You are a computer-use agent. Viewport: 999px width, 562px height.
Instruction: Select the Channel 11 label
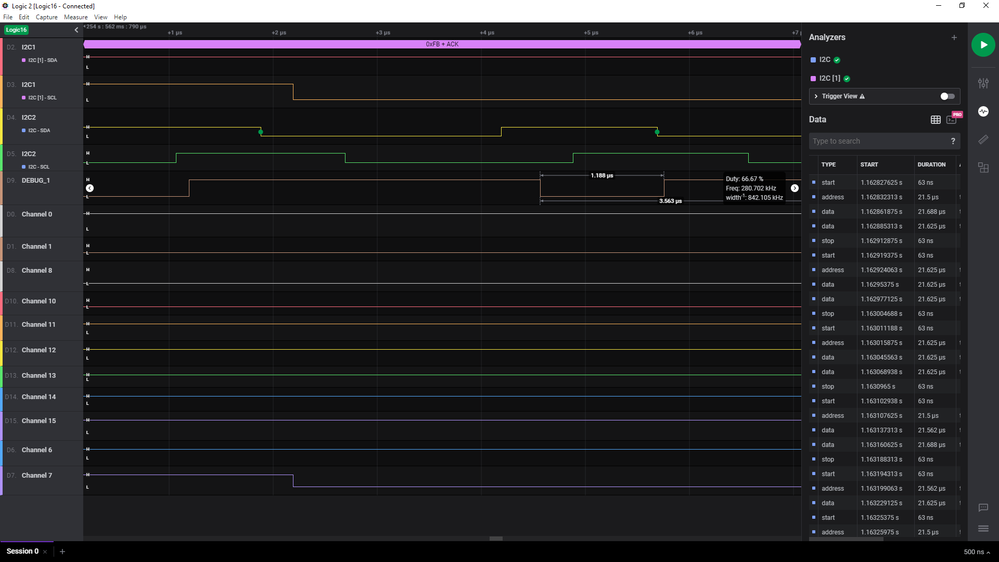click(39, 325)
